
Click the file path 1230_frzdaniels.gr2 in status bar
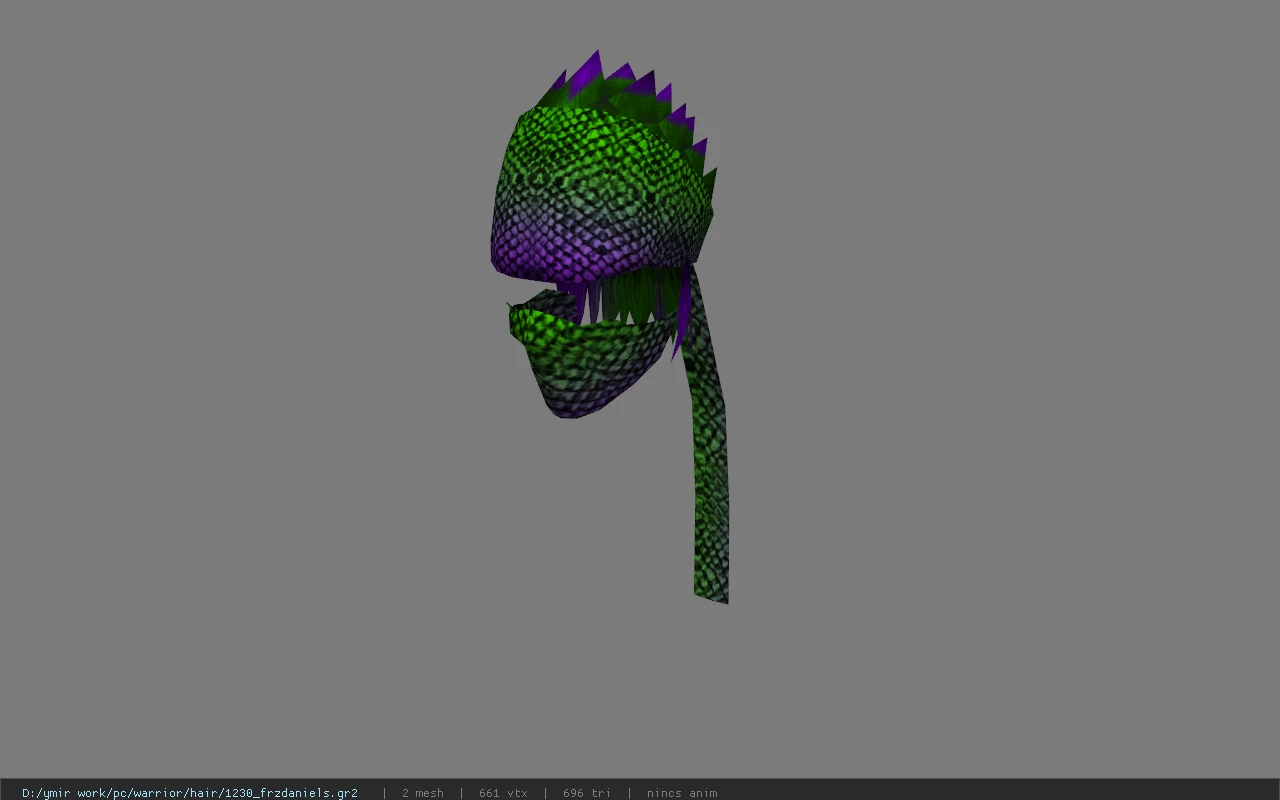pyautogui.click(x=190, y=793)
